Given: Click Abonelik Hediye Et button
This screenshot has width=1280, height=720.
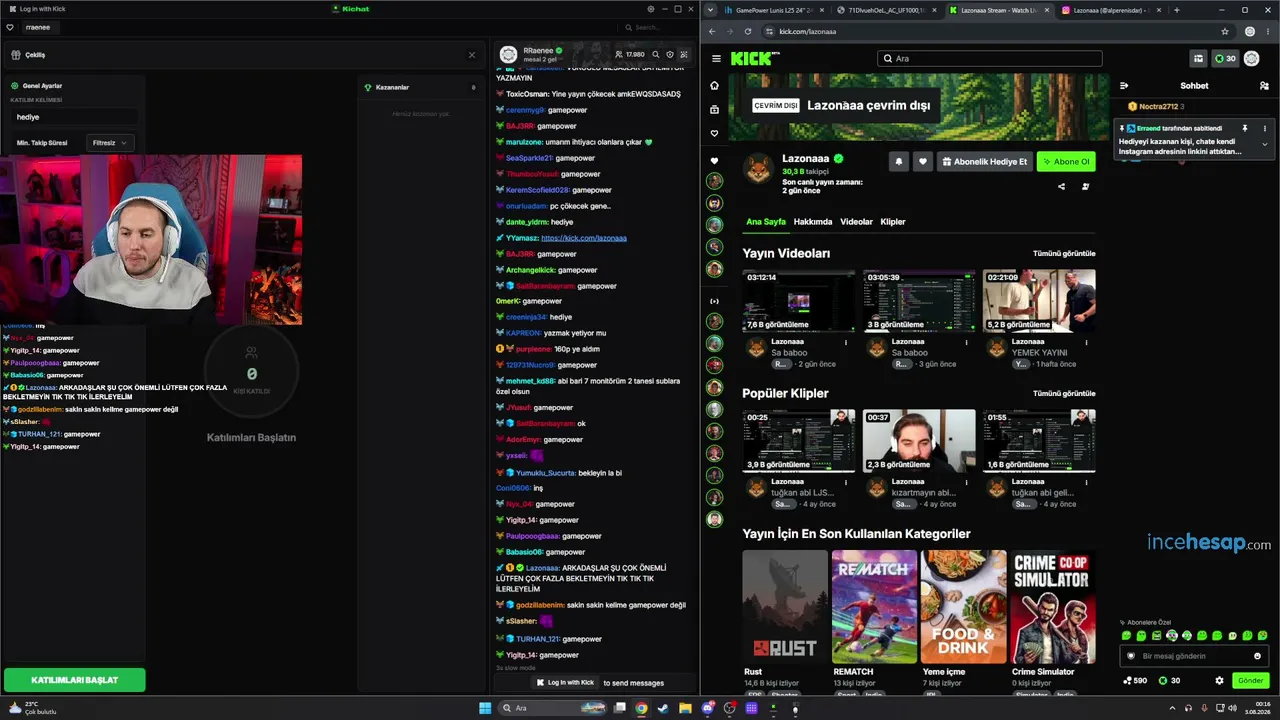Looking at the screenshot, I should pos(985,161).
